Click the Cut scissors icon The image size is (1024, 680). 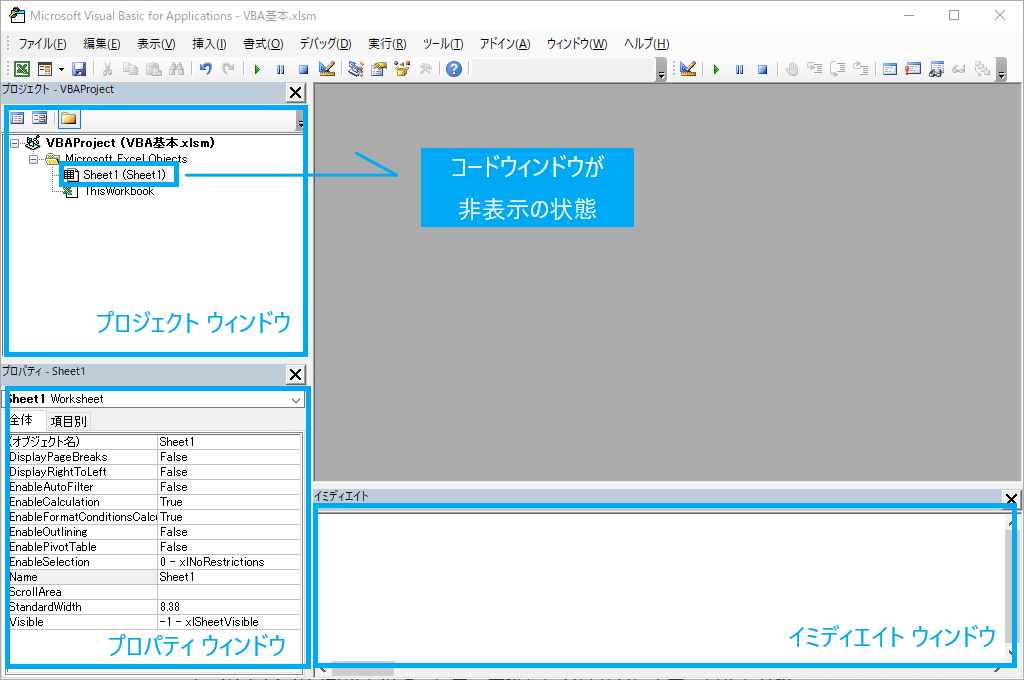point(108,69)
